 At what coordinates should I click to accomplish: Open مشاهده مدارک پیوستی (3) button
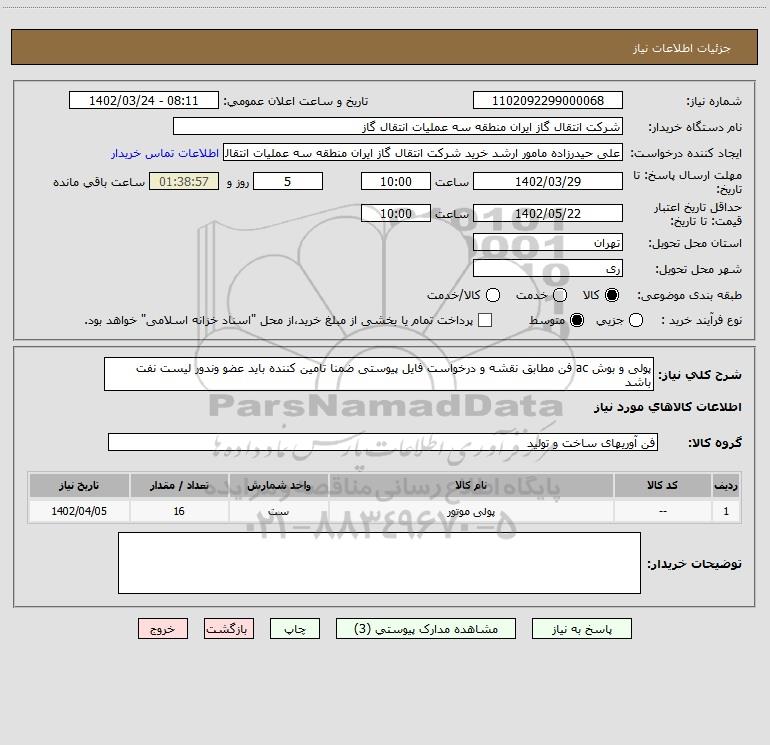(426, 629)
